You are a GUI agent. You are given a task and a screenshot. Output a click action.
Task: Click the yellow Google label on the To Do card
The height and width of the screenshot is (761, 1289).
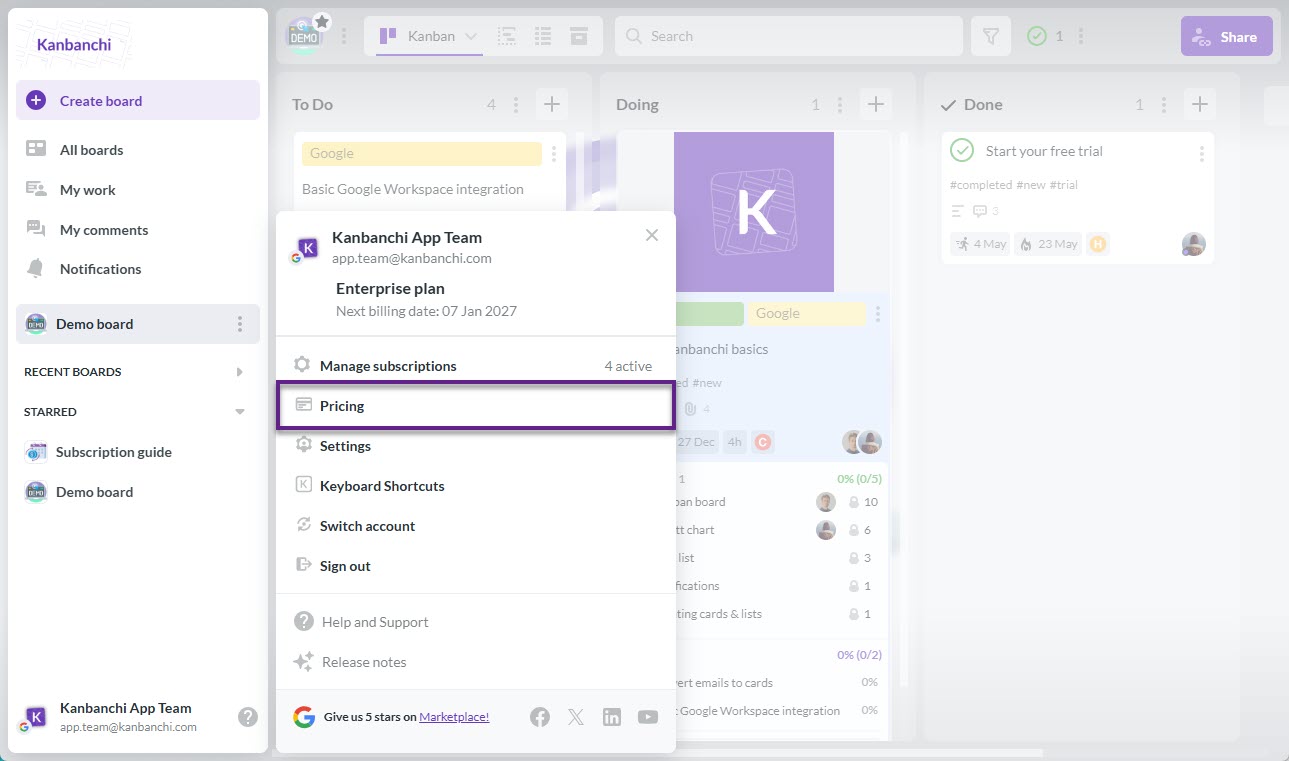point(422,153)
